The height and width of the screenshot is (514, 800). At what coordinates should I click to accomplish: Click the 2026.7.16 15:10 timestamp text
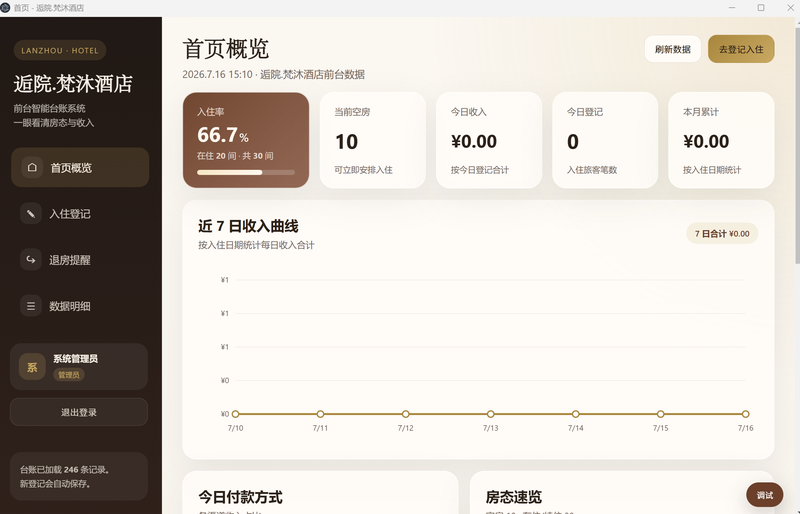coord(217,75)
